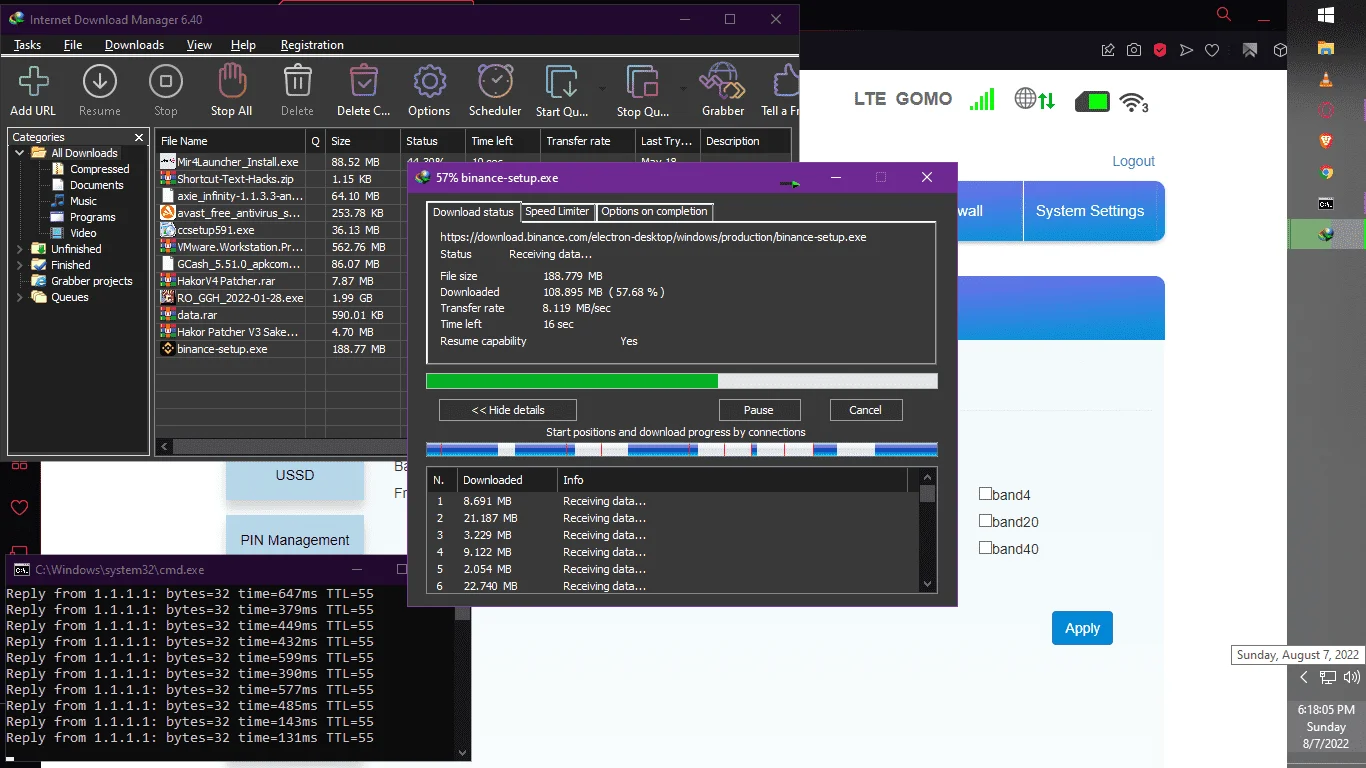
Task: Click the Stop toolbar icon
Action: [165, 81]
